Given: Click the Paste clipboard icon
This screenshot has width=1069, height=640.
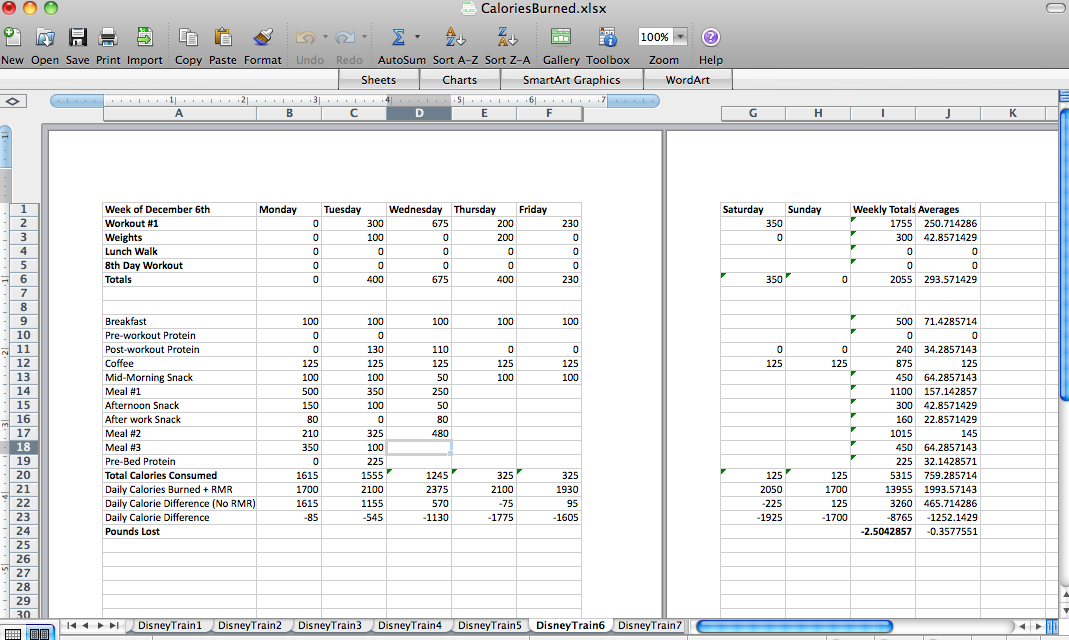Looking at the screenshot, I should point(223,38).
